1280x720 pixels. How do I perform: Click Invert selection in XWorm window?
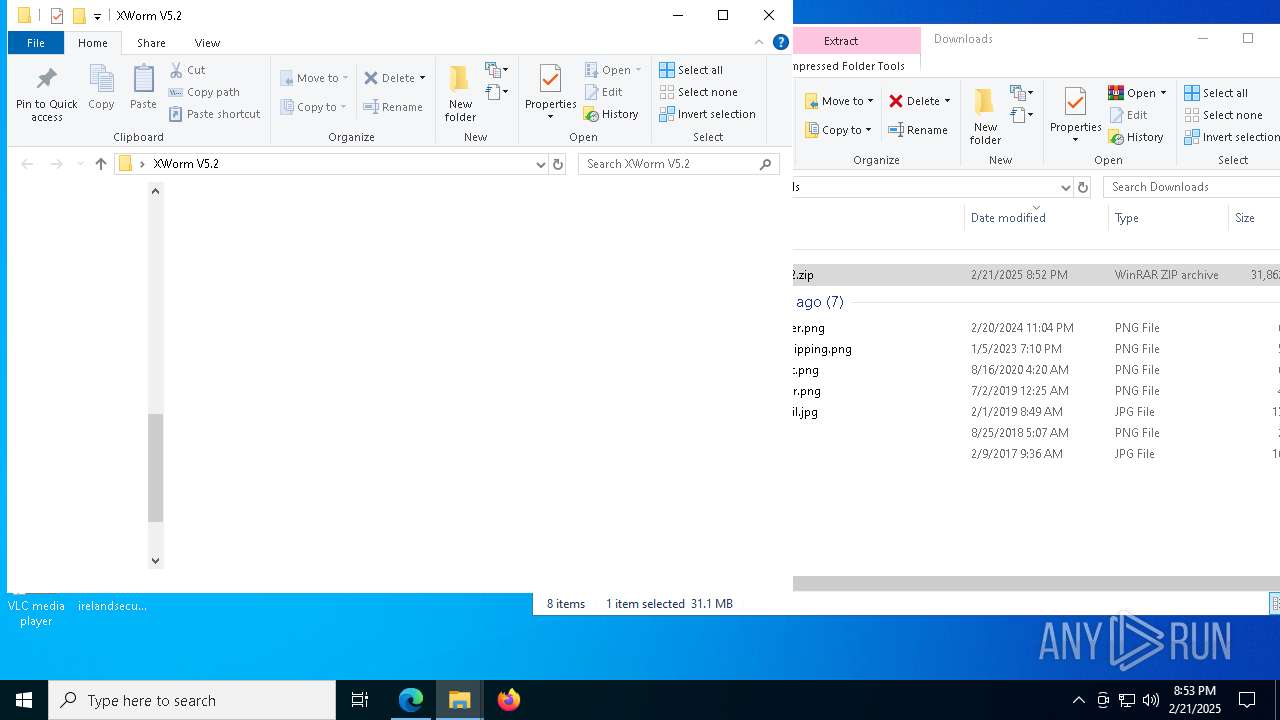pos(707,114)
